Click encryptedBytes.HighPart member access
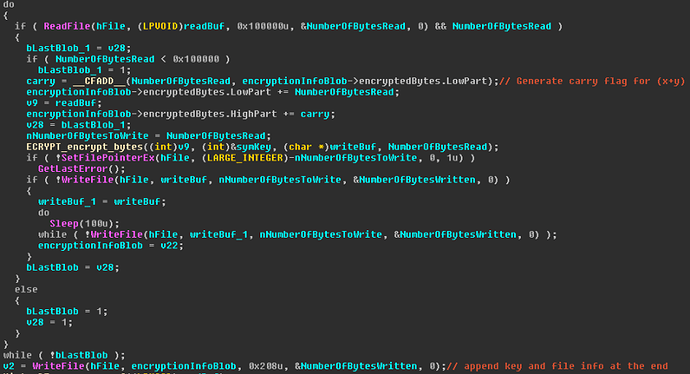Image resolution: width=690 pixels, height=374 pixels. point(210,114)
